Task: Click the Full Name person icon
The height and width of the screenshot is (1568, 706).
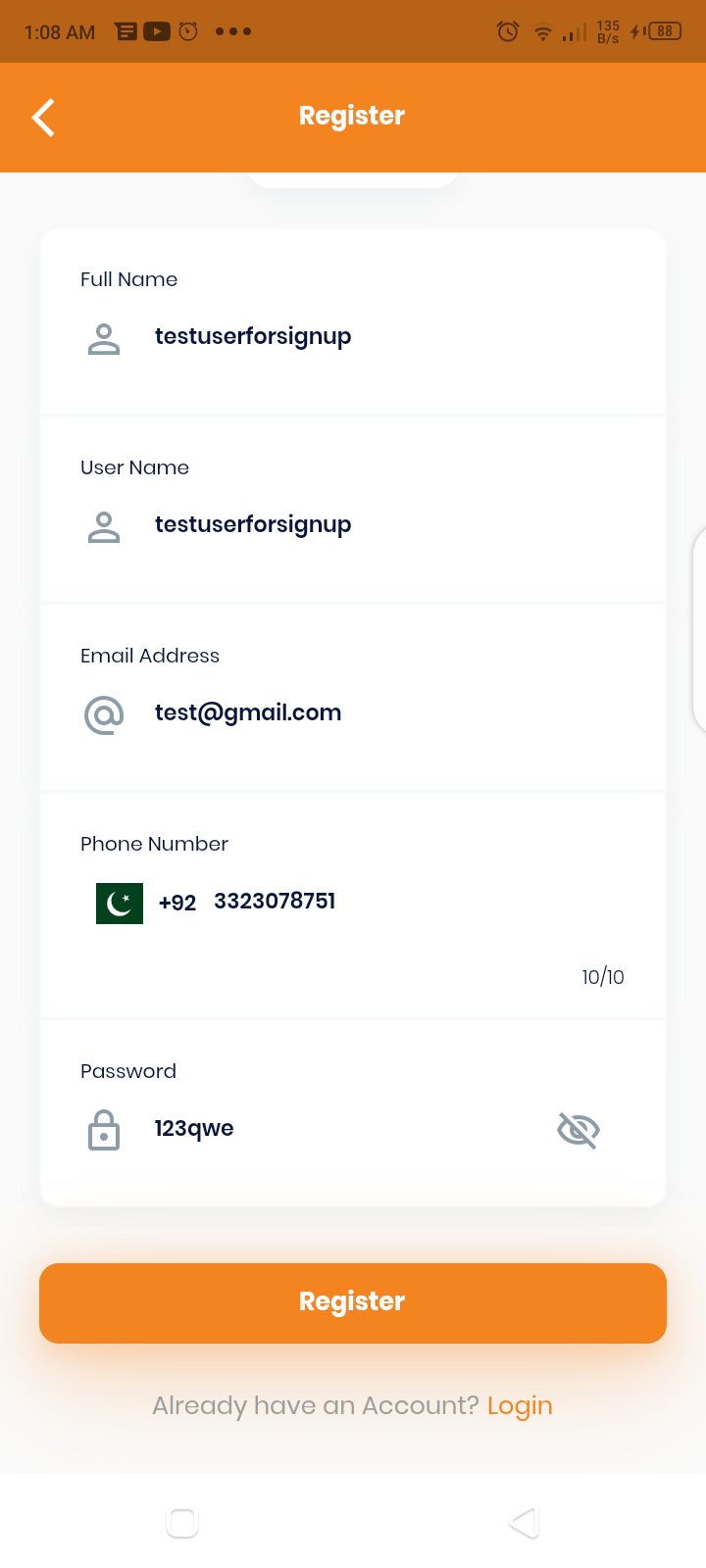Action: tap(104, 339)
